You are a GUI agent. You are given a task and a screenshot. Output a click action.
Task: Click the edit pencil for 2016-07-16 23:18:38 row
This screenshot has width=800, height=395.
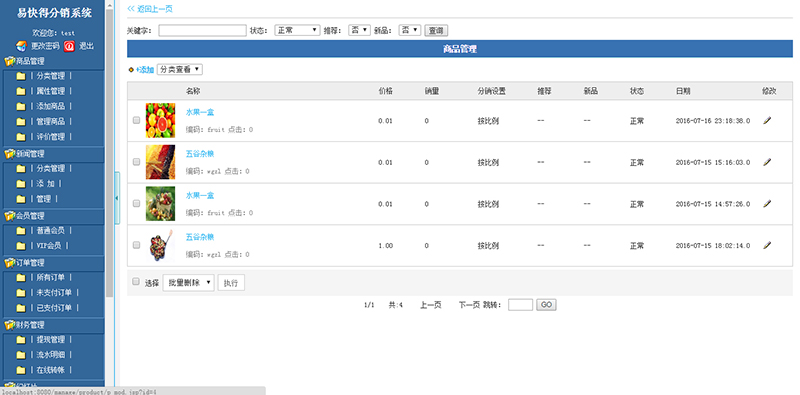[x=767, y=120]
